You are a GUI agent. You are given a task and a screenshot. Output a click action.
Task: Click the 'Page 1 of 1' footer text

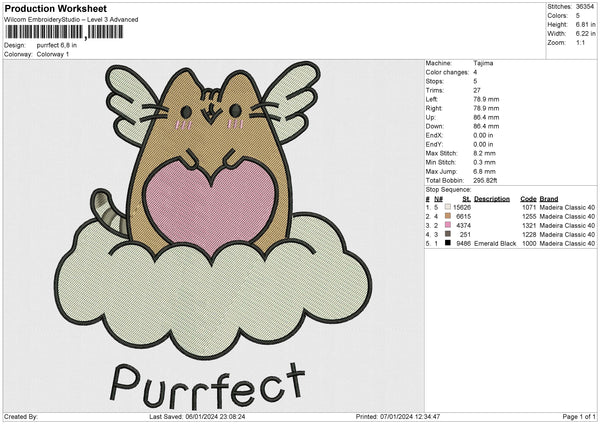[579, 416]
